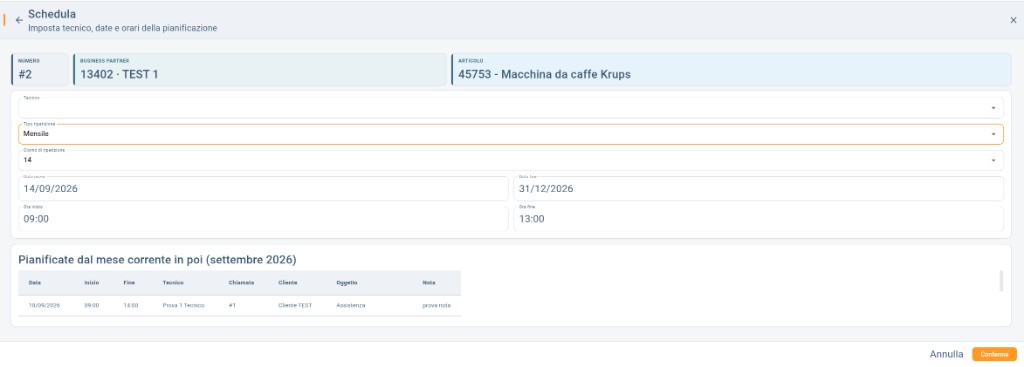Go back with the arrow next to Schedula
The height and width of the screenshot is (367, 1024).
pyautogui.click(x=19, y=20)
